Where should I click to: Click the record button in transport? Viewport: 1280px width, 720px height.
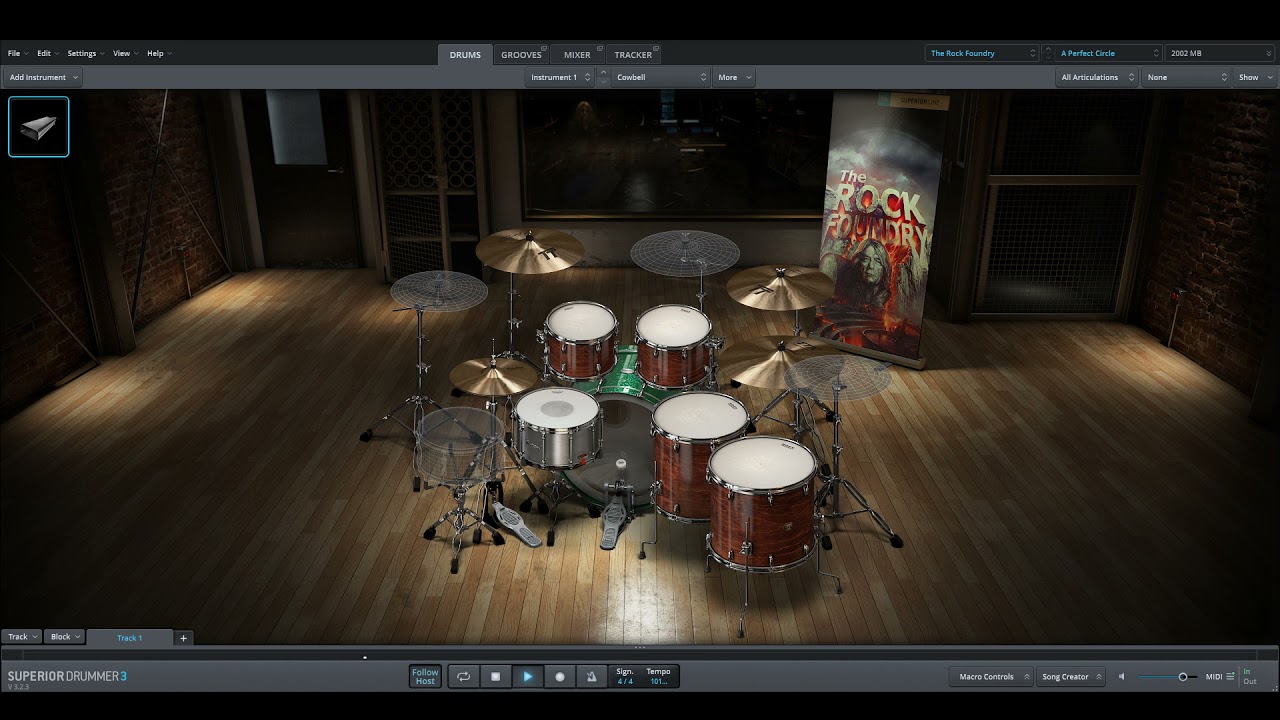tap(560, 677)
